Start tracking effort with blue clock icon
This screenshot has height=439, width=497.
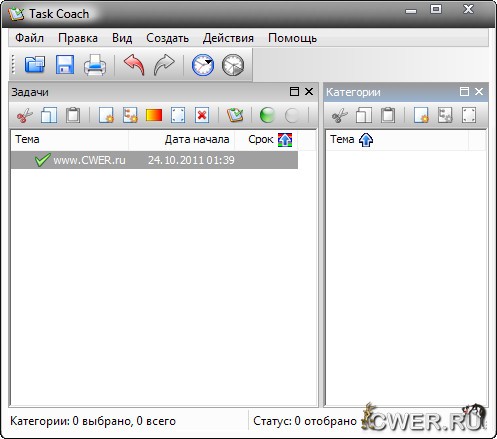pos(203,65)
